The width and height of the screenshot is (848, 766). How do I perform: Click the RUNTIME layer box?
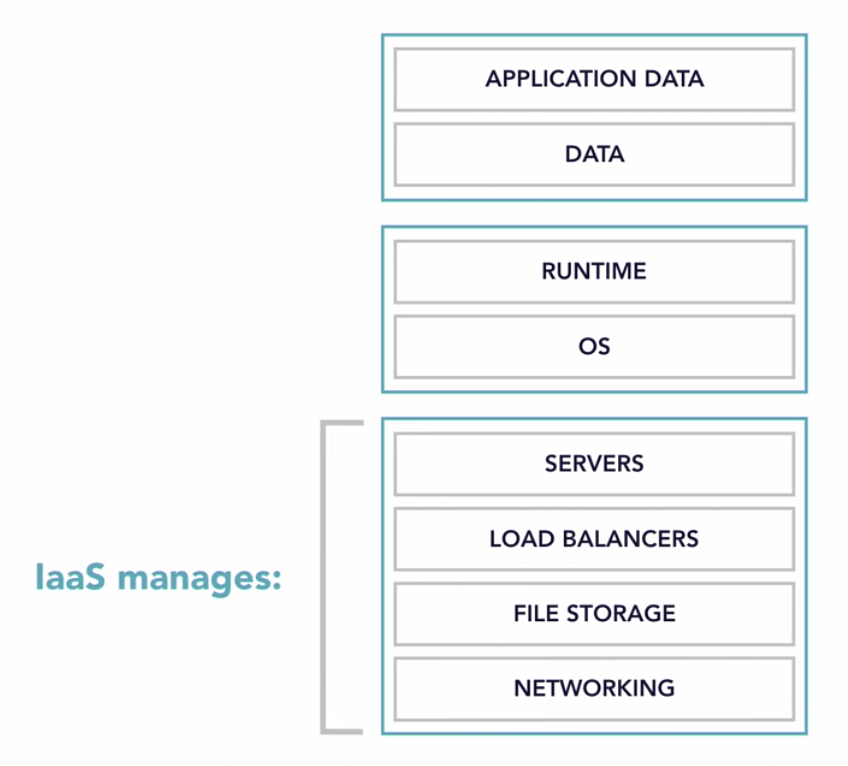(594, 271)
